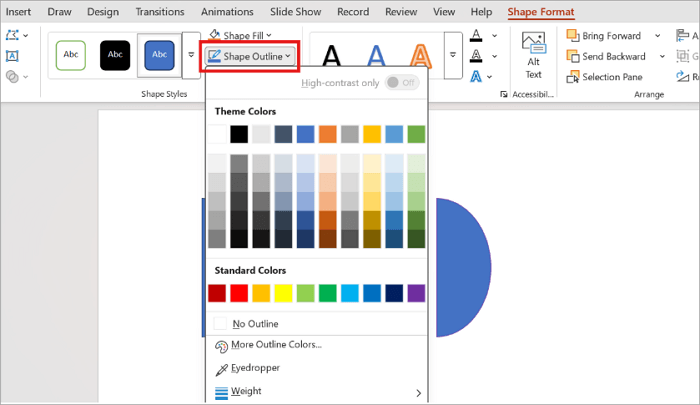Click the Selection Pane icon

pyautogui.click(x=573, y=77)
